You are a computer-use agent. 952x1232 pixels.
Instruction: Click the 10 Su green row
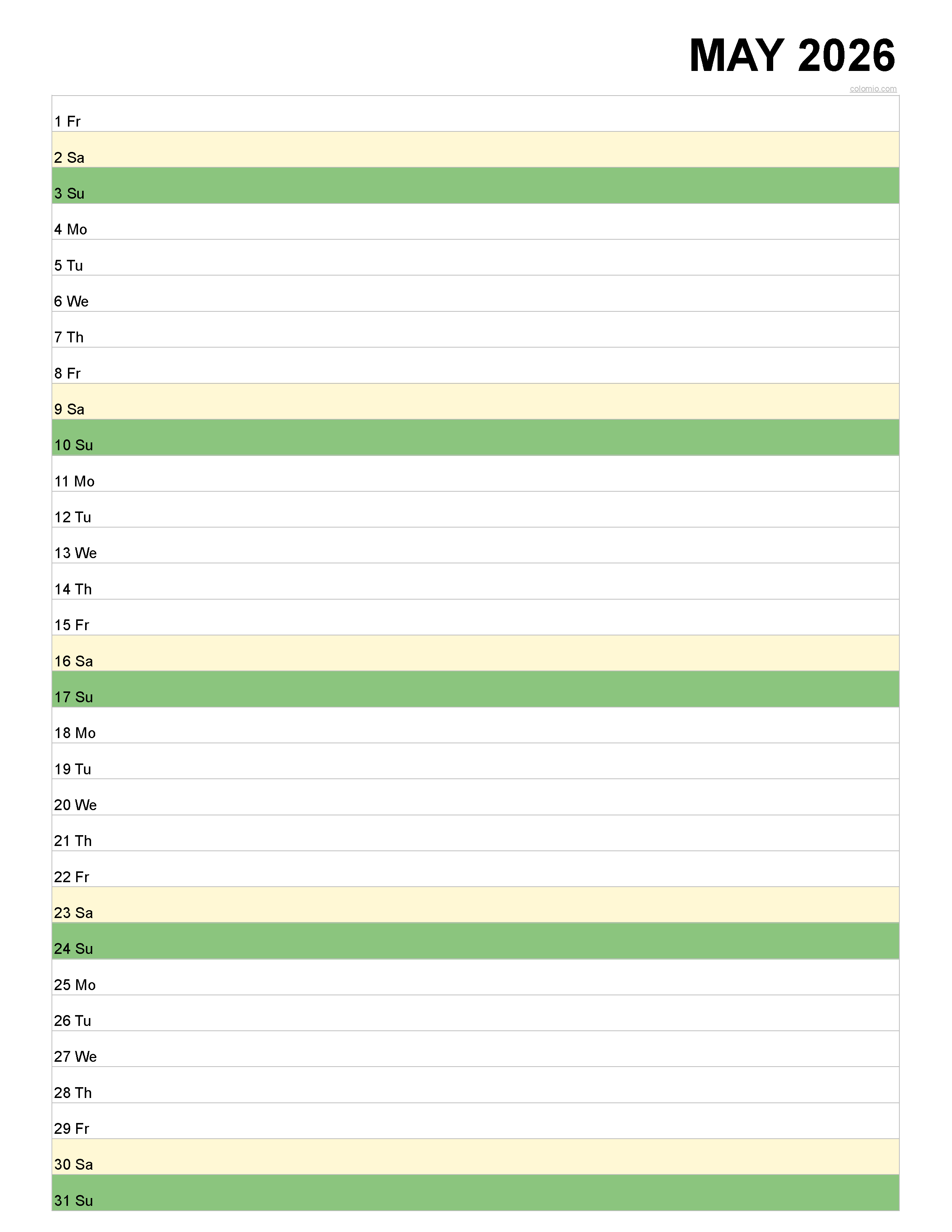[475, 437]
